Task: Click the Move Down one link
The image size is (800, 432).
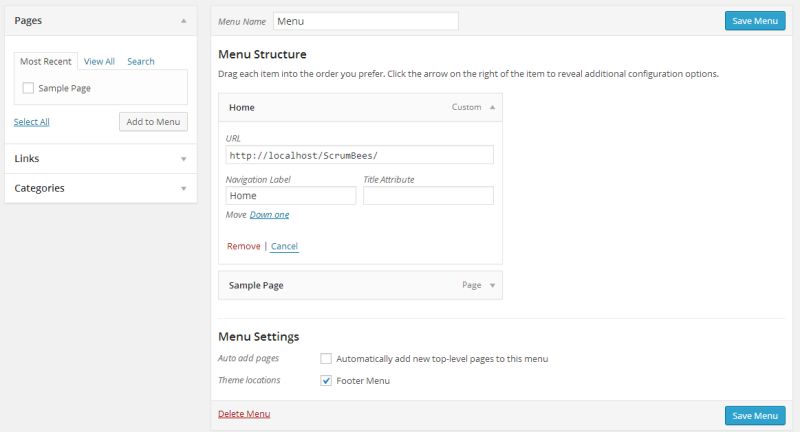Action: point(269,215)
